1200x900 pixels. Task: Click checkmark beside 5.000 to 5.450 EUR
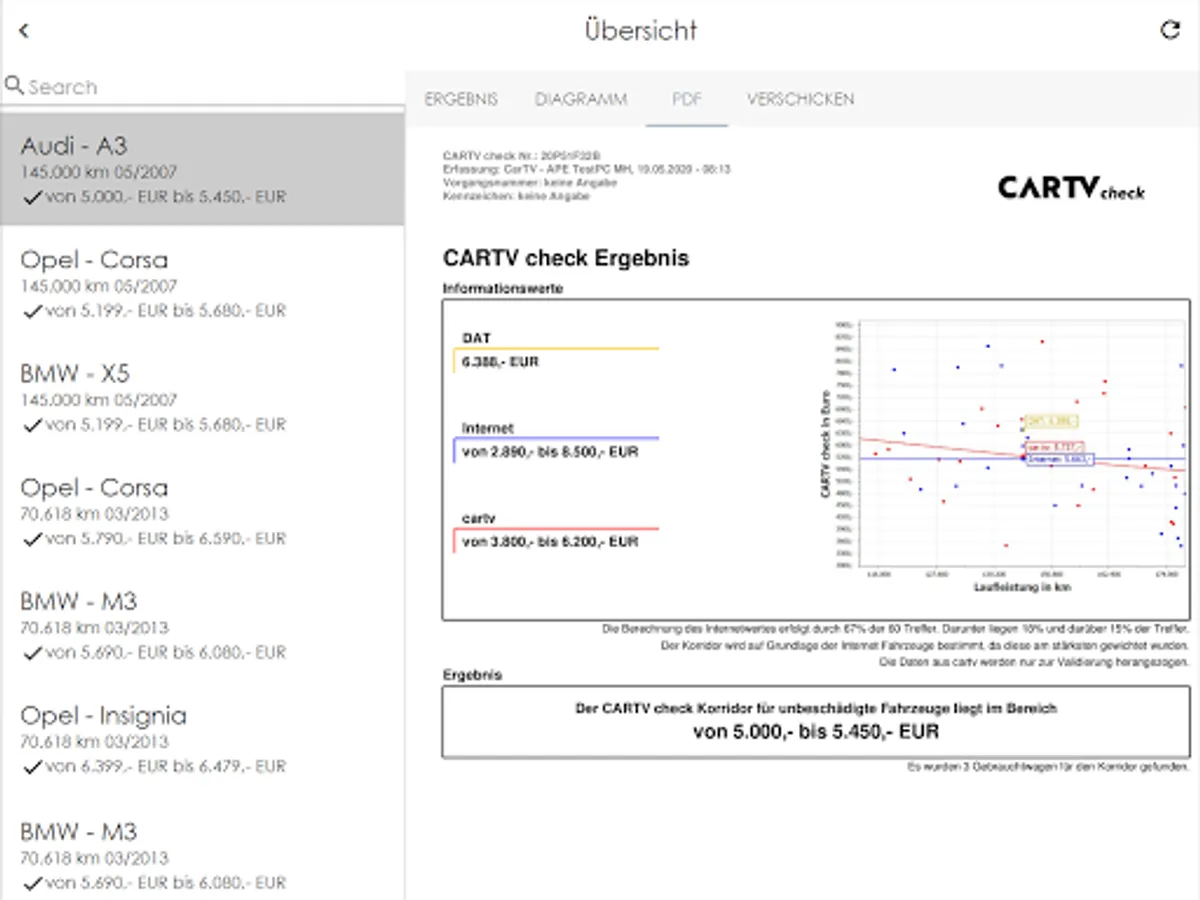(31, 198)
